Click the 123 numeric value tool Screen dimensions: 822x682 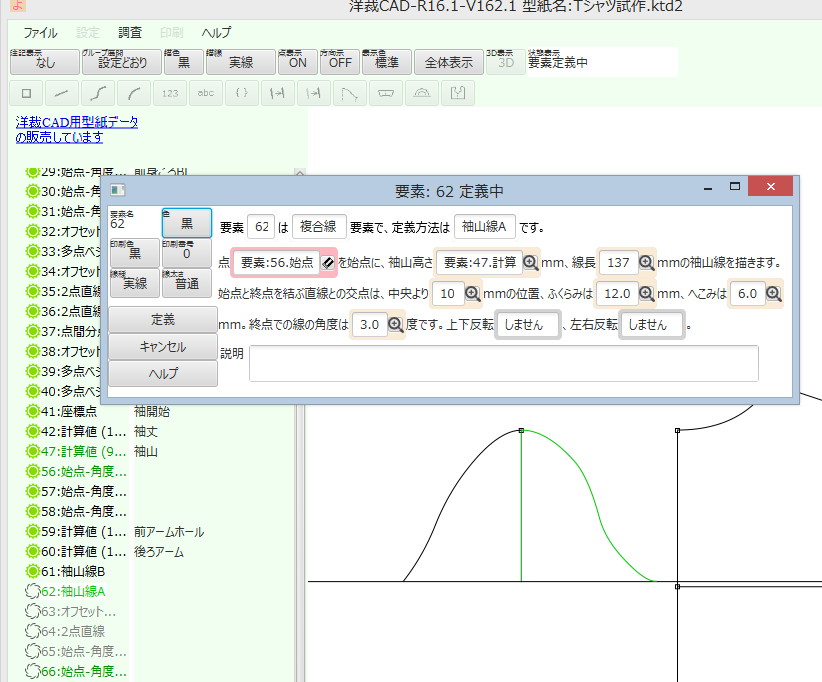pos(170,93)
